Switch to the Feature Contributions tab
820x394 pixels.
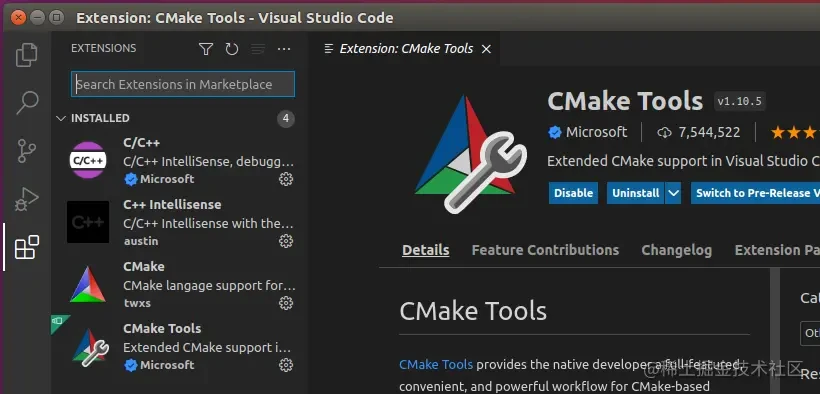coord(545,250)
